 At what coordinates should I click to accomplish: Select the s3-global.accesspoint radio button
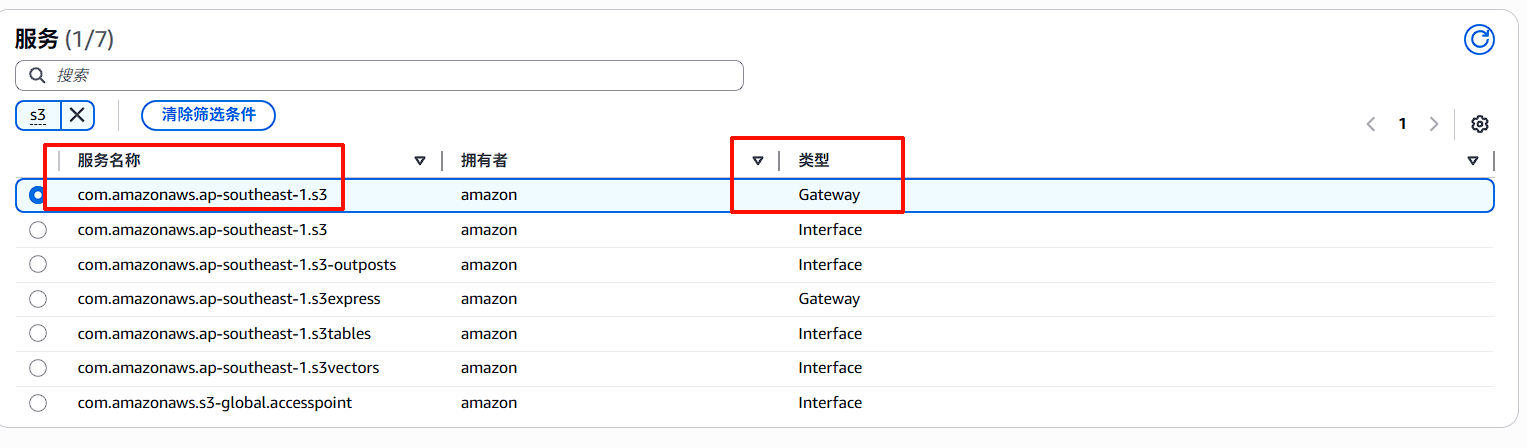38,403
